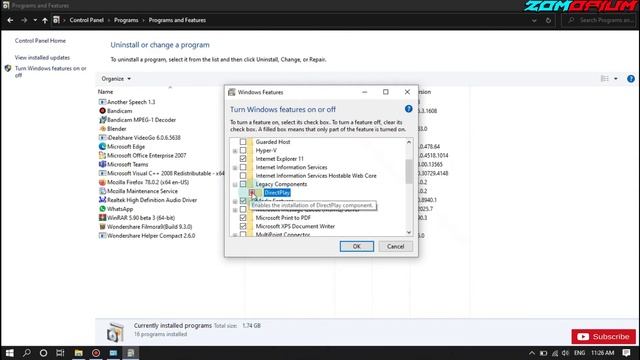This screenshot has width=640, height=360.
Task: Open View installed updates link
Action: [x=42, y=58]
